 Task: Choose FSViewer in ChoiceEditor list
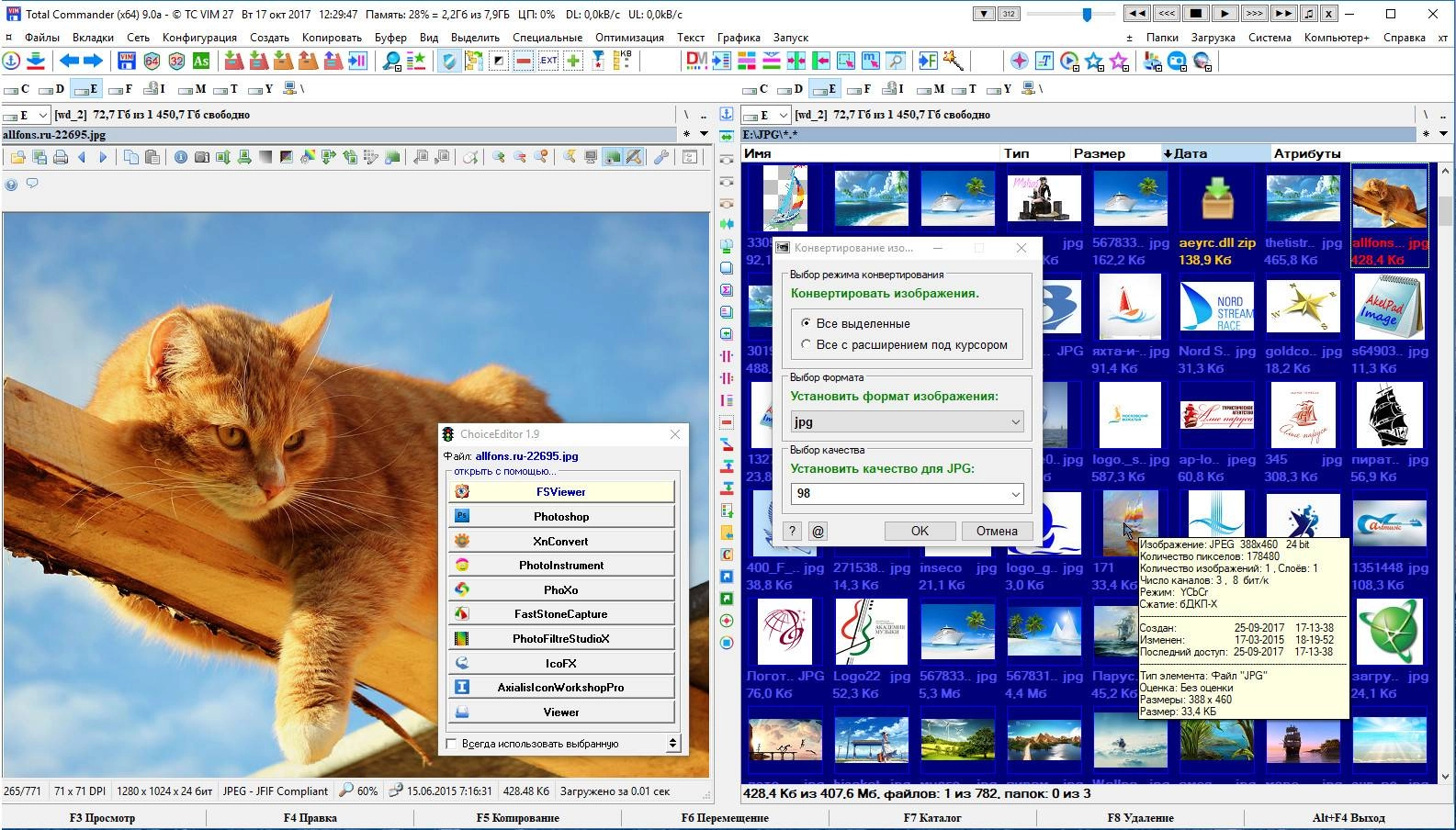(x=561, y=492)
